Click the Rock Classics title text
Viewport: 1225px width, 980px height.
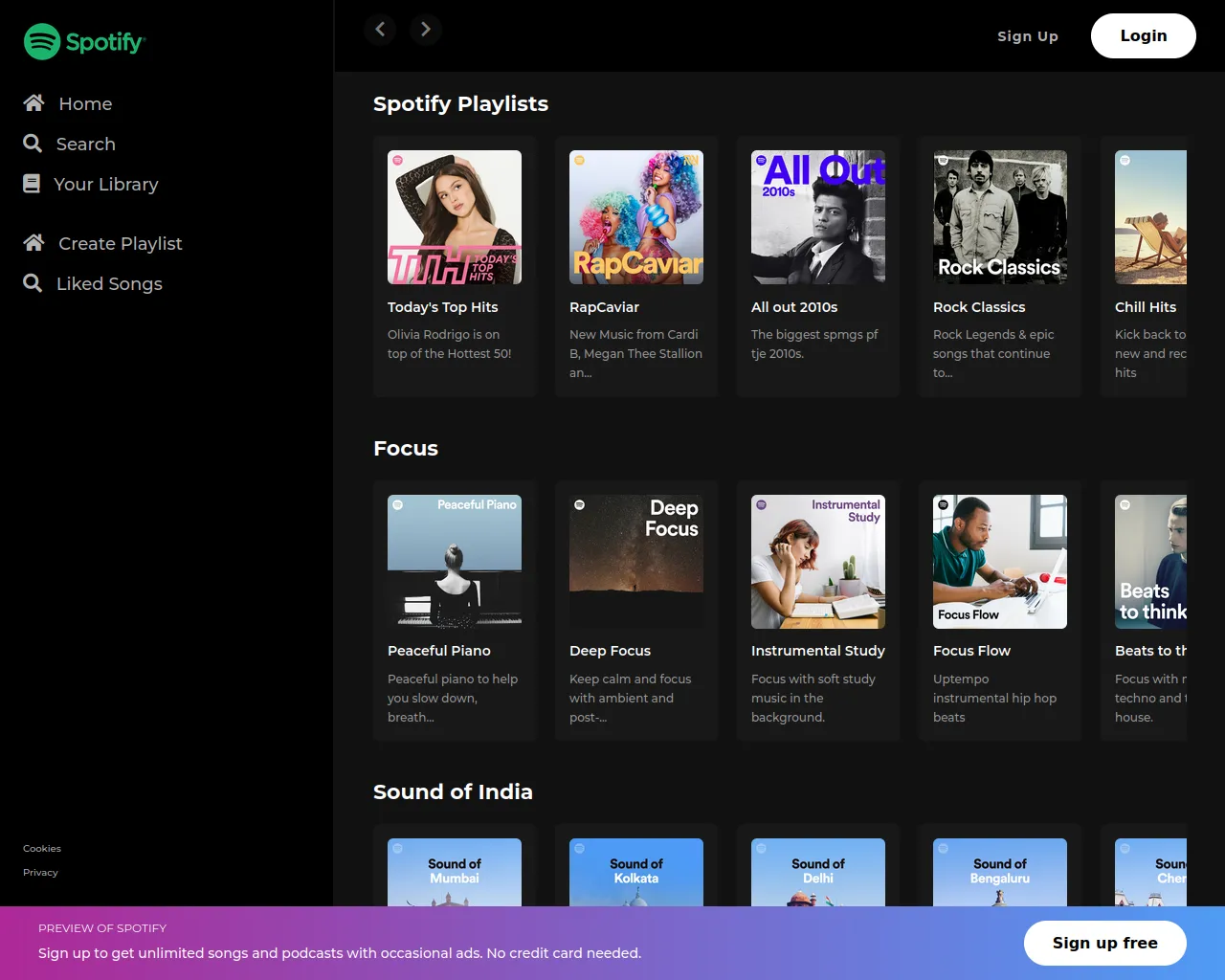pyautogui.click(x=979, y=307)
